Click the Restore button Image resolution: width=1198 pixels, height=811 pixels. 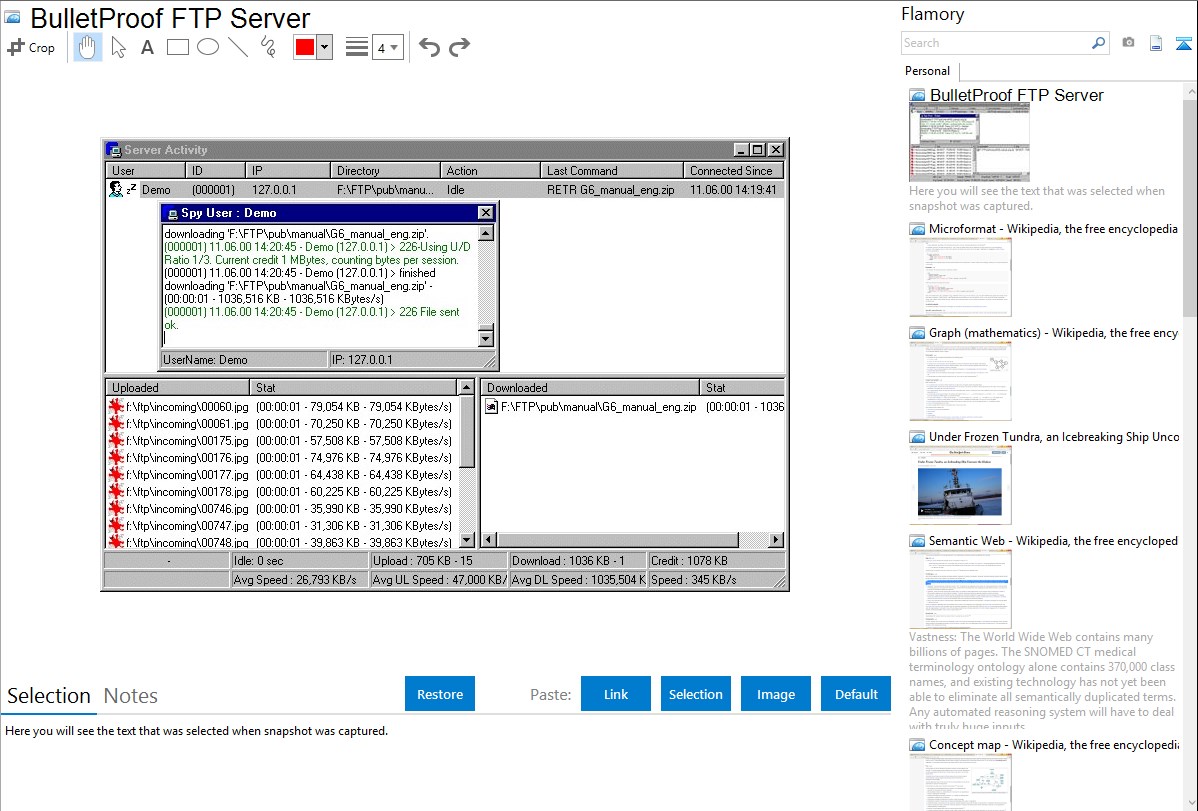point(440,694)
